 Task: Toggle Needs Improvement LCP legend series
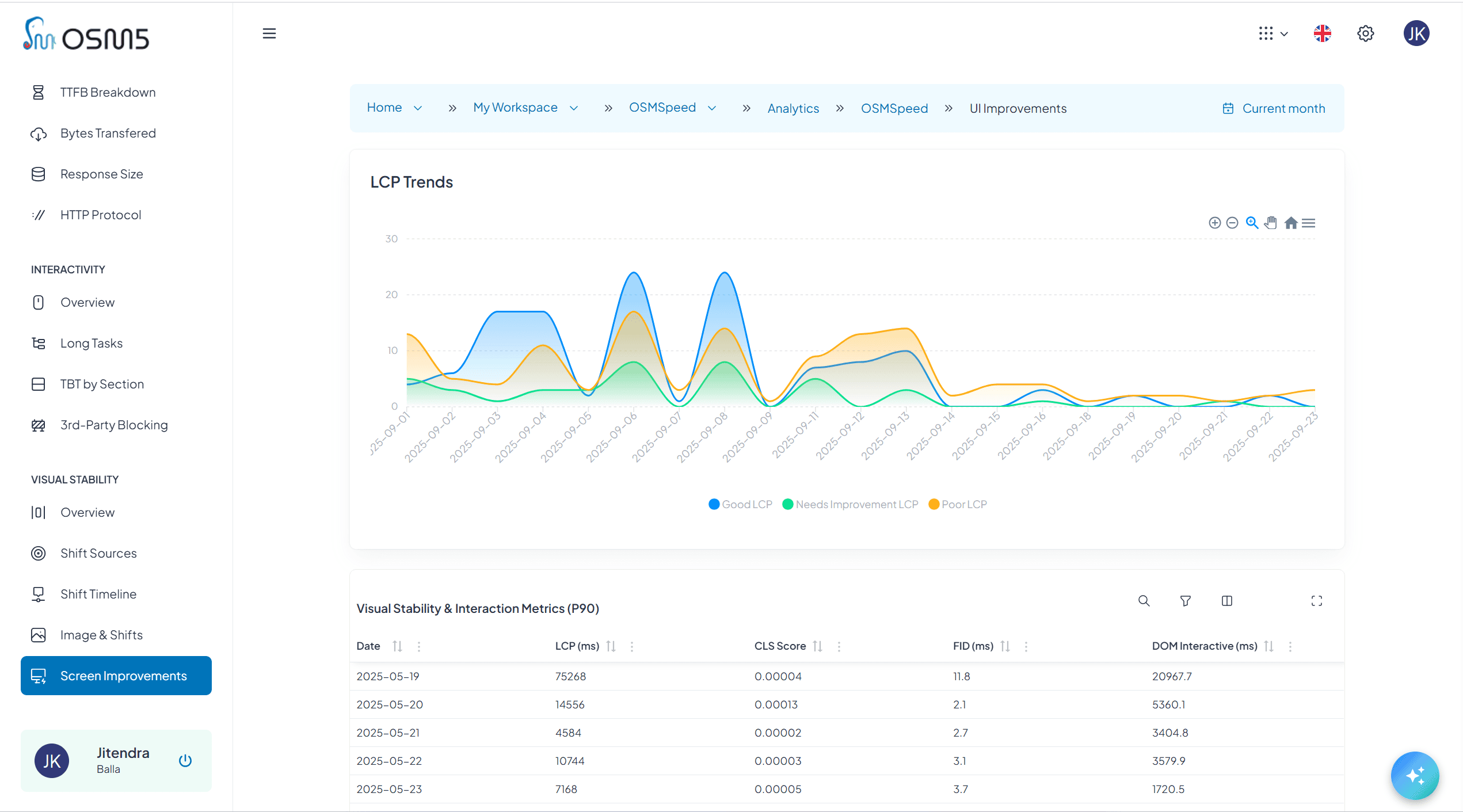tap(850, 504)
